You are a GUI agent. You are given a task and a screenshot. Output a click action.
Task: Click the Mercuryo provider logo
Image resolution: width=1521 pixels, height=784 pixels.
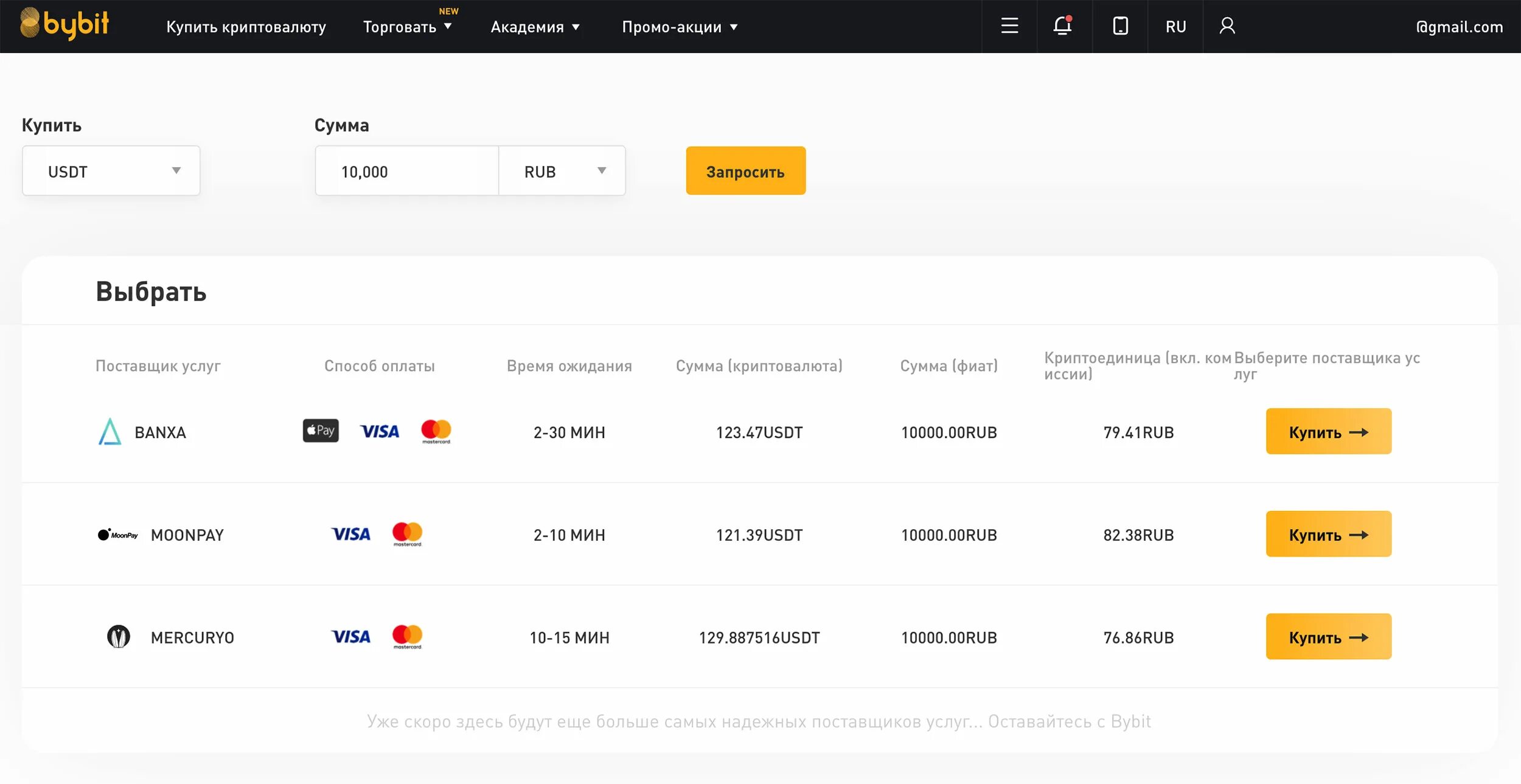coord(119,637)
